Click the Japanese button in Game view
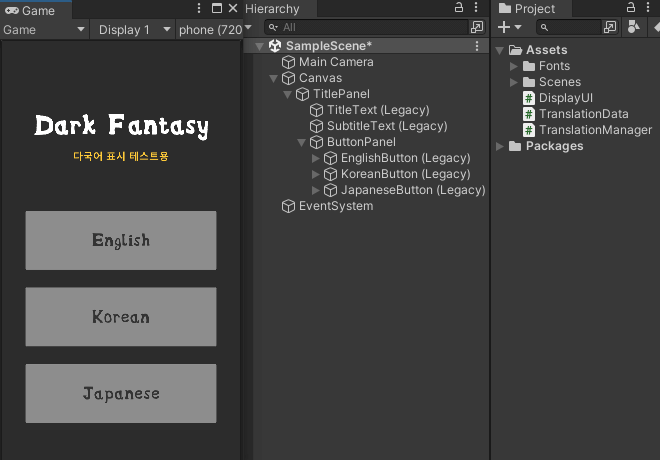Image resolution: width=660 pixels, height=460 pixels. coord(121,394)
